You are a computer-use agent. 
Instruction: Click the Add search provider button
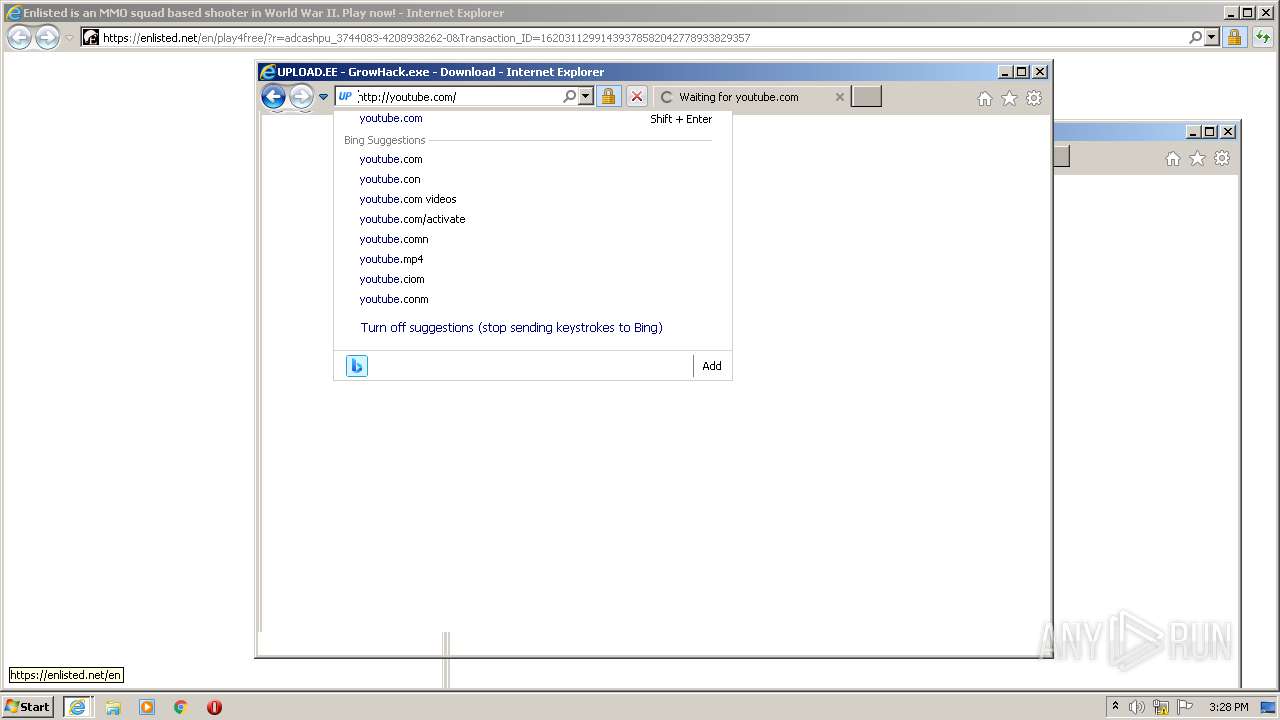712,366
